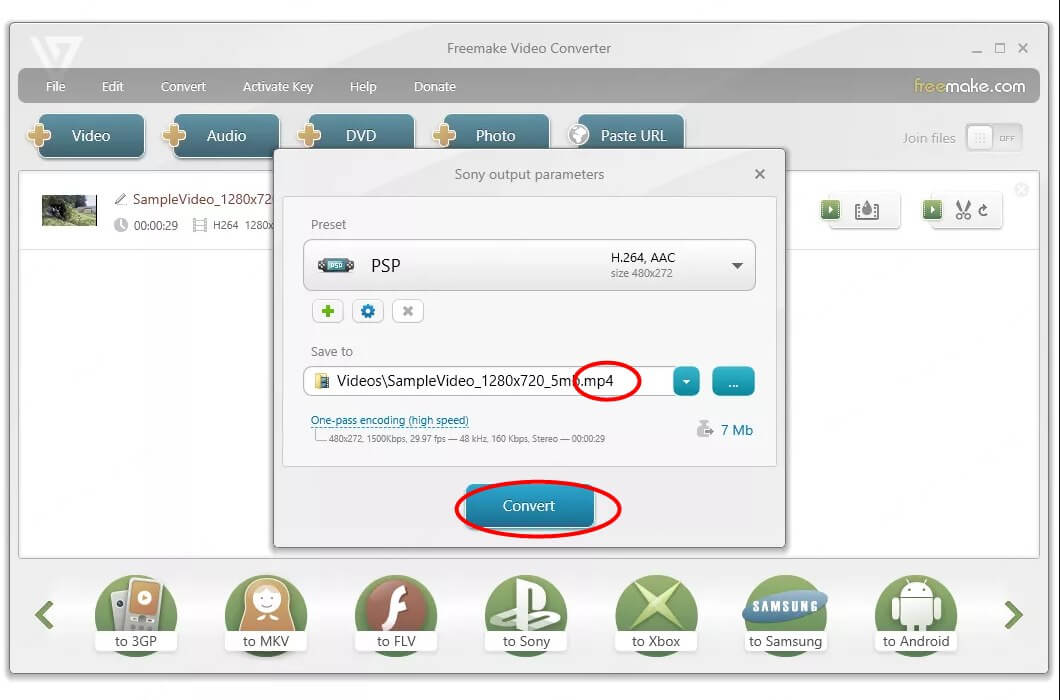Browse for output folder with ellipsis button
The height and width of the screenshot is (700, 1060).
tap(733, 381)
